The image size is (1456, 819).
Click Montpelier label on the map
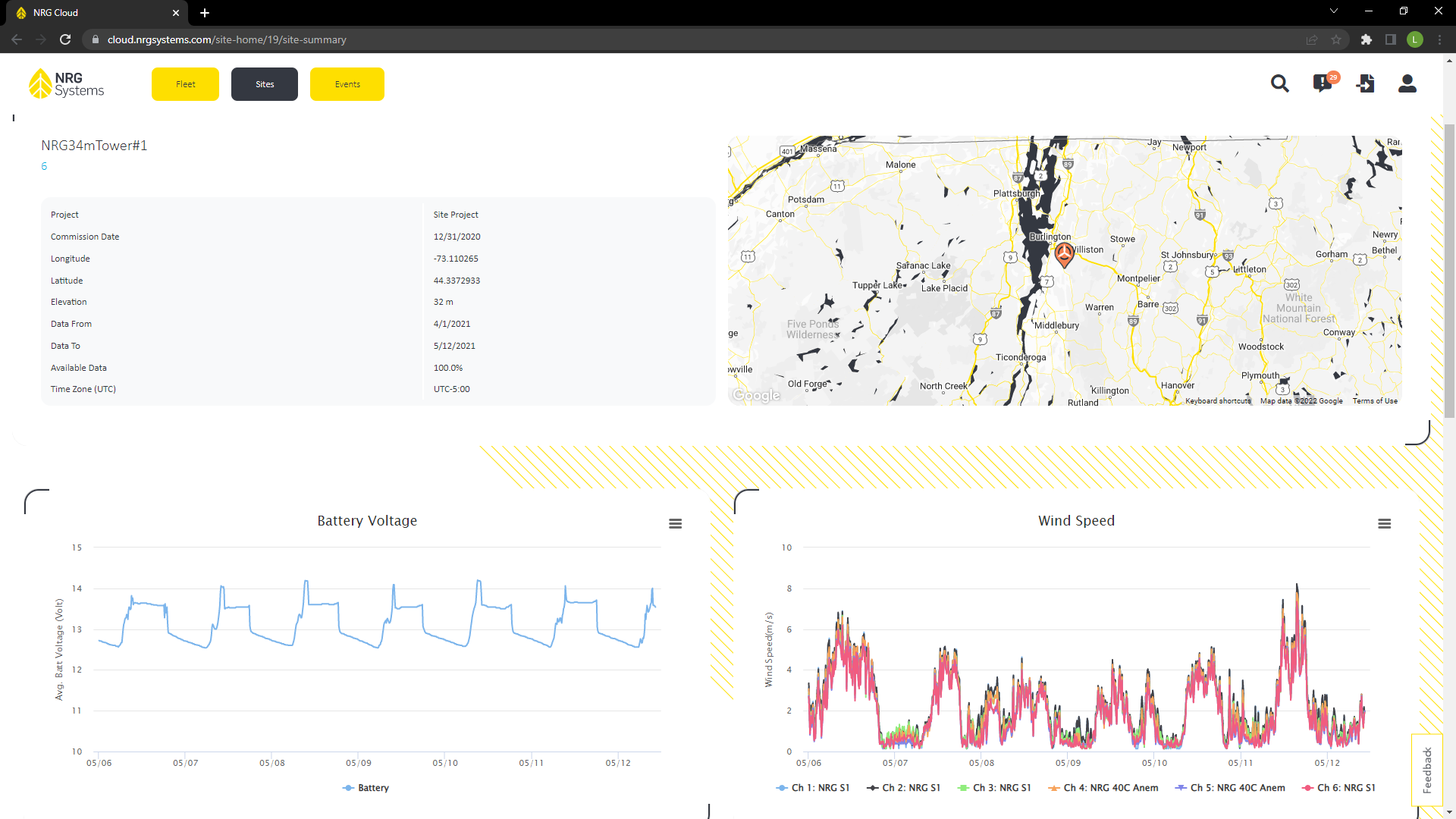(x=1138, y=278)
